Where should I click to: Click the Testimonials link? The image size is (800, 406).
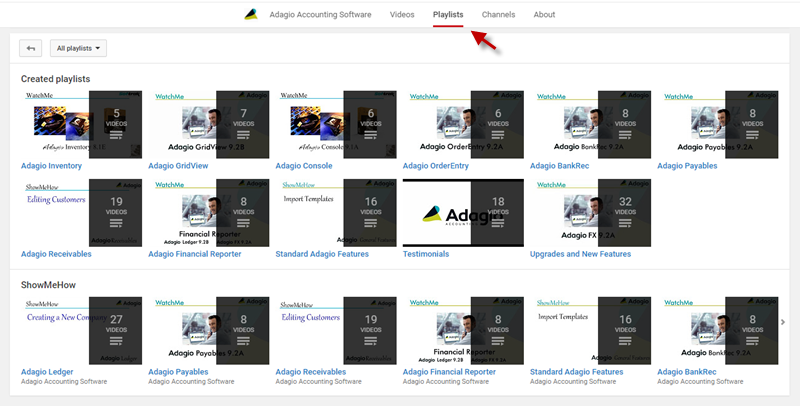pyautogui.click(x=426, y=254)
